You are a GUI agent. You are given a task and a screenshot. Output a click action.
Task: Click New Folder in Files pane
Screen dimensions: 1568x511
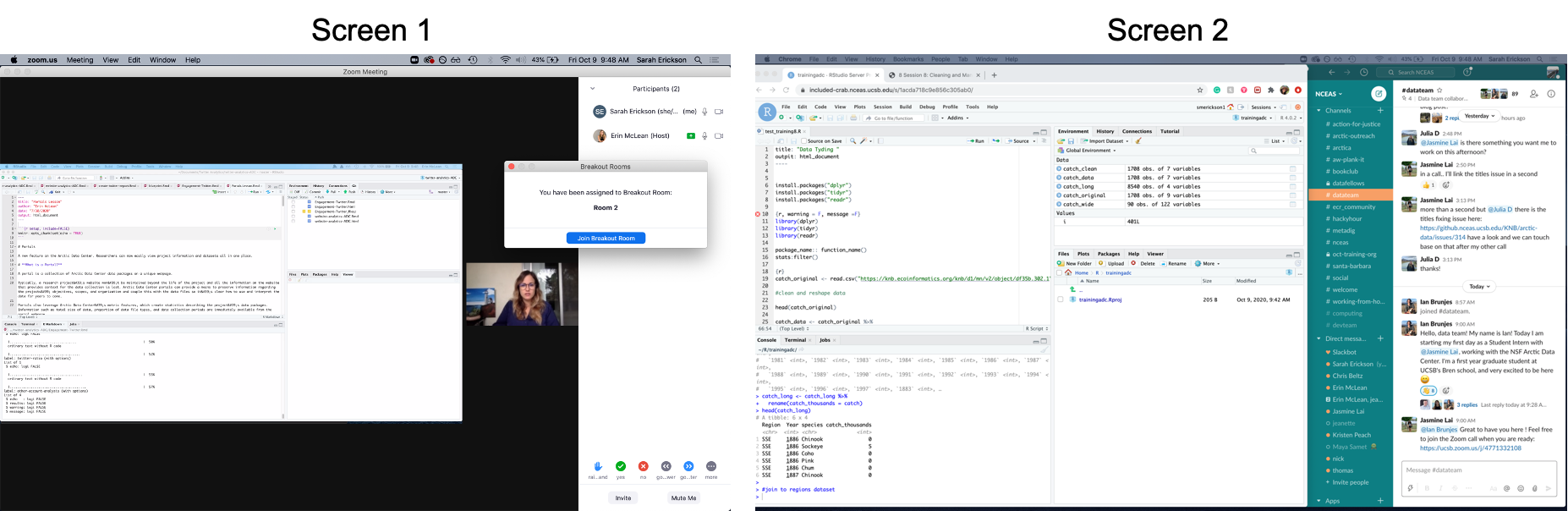coord(1074,263)
